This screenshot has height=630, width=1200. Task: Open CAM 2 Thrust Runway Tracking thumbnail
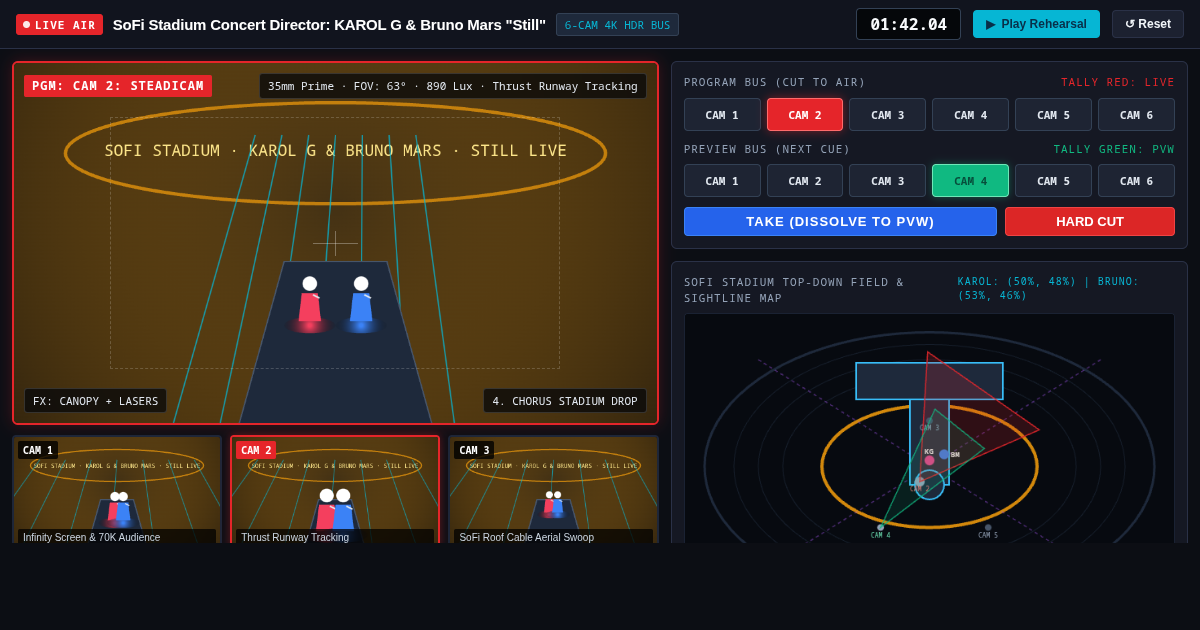point(335,489)
